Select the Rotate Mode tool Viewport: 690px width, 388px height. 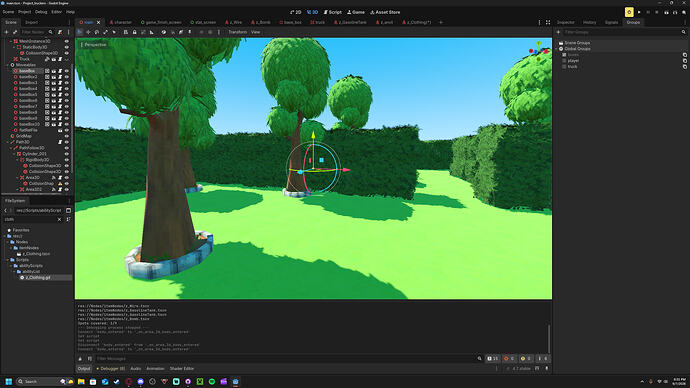97,32
